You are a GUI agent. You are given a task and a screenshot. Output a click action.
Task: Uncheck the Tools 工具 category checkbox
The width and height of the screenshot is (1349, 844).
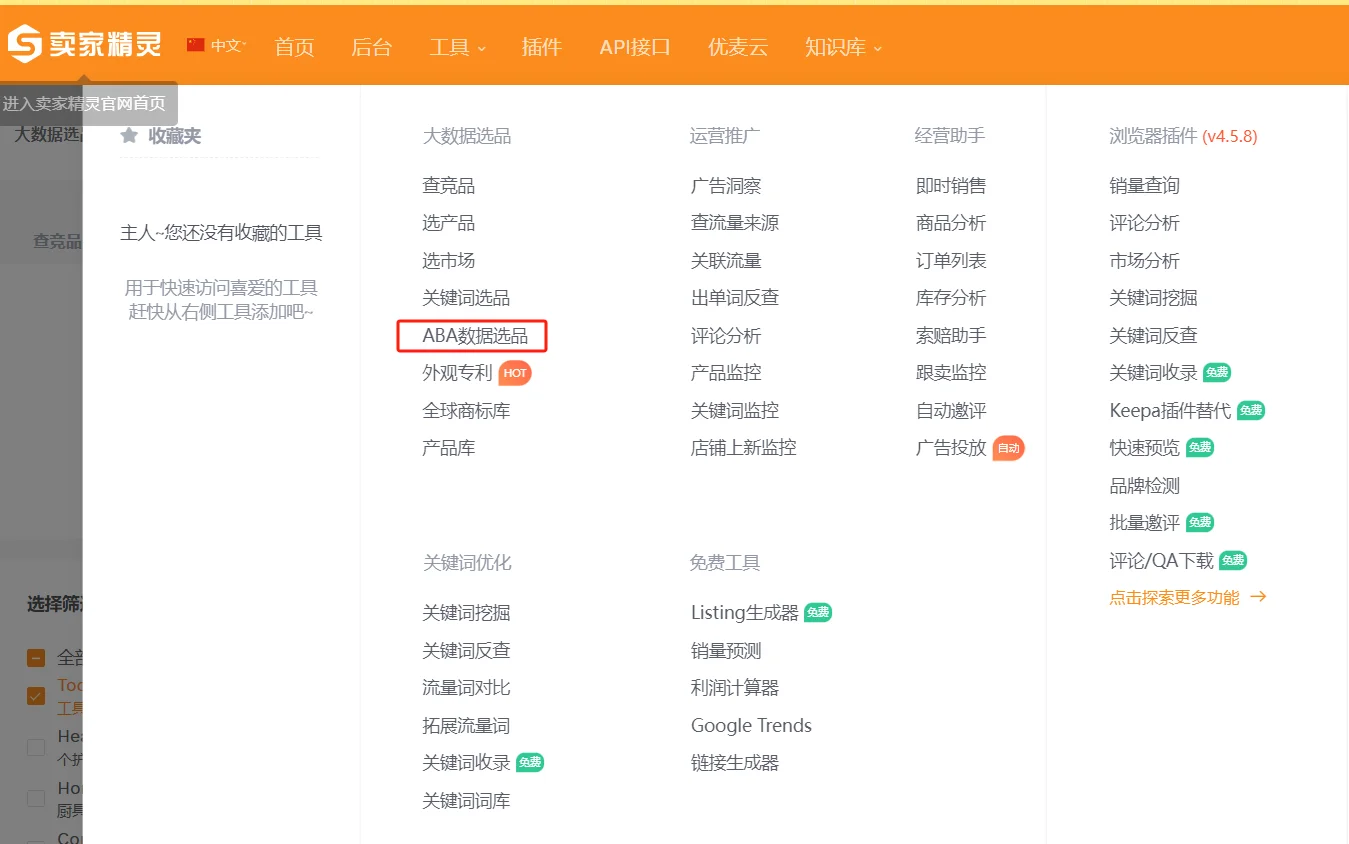point(36,695)
